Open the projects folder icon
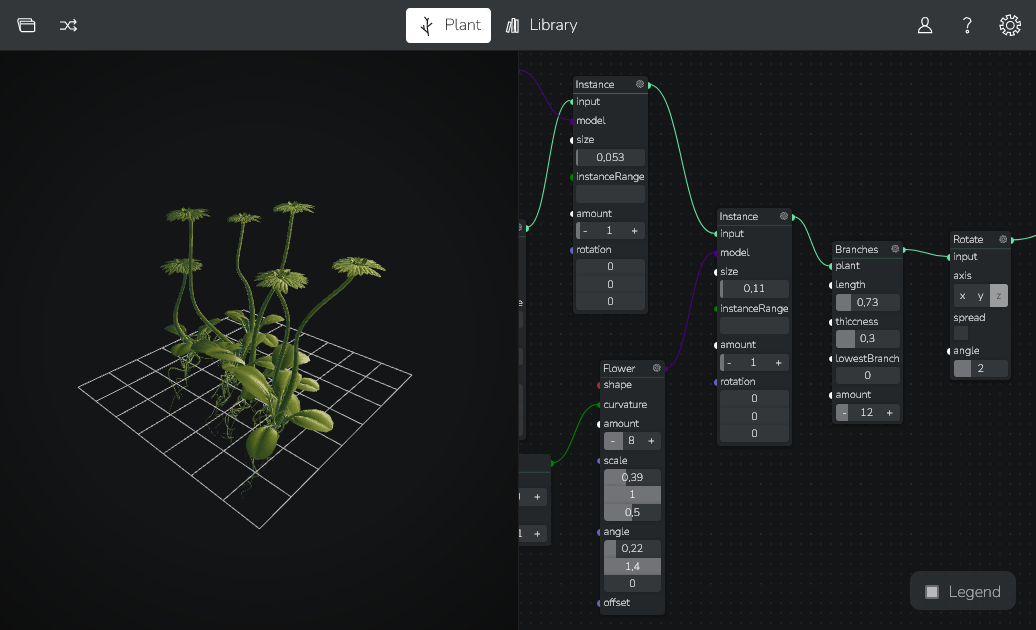1036x630 pixels. click(x=27, y=25)
